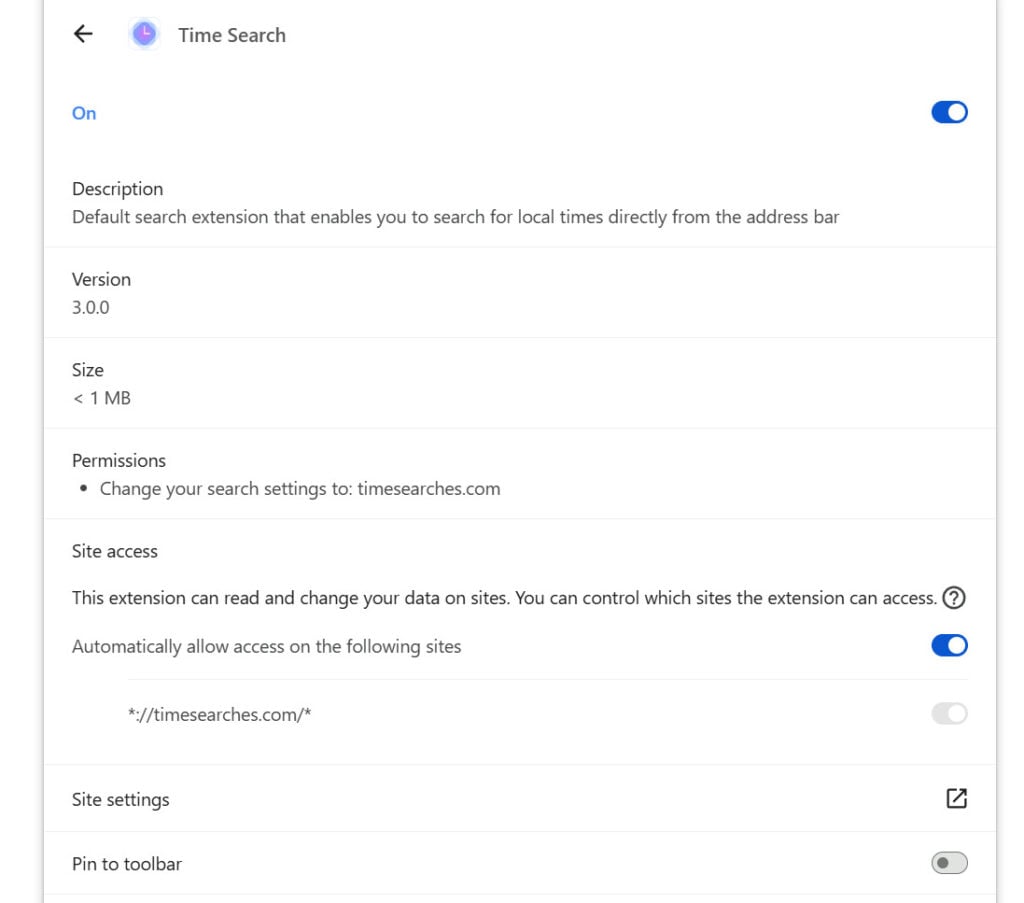Turn off the Time Search extension toggle
The width and height of the screenshot is (1024, 903).
[x=949, y=112]
